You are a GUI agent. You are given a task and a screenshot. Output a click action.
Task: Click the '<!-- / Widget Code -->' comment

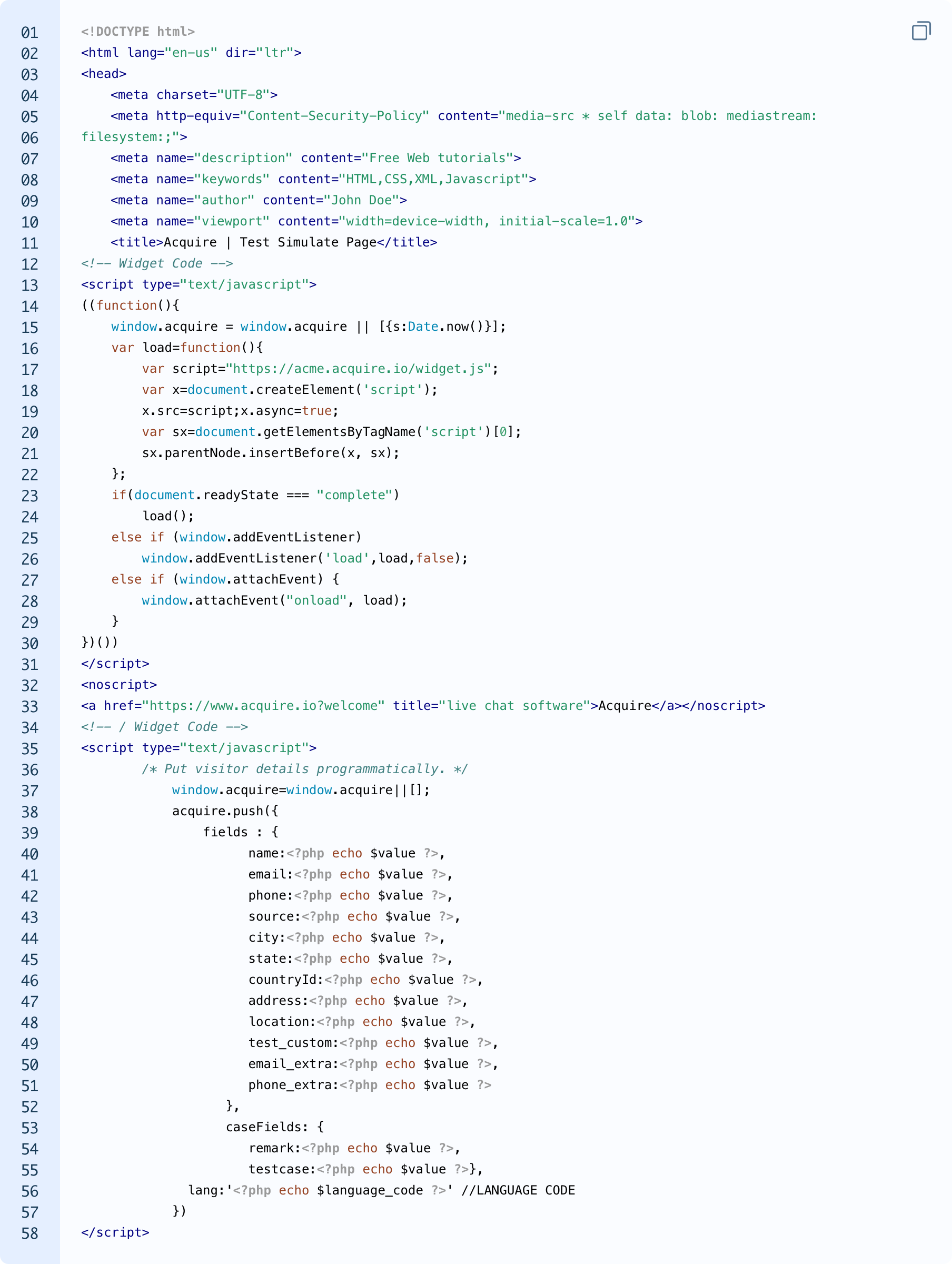165,727
